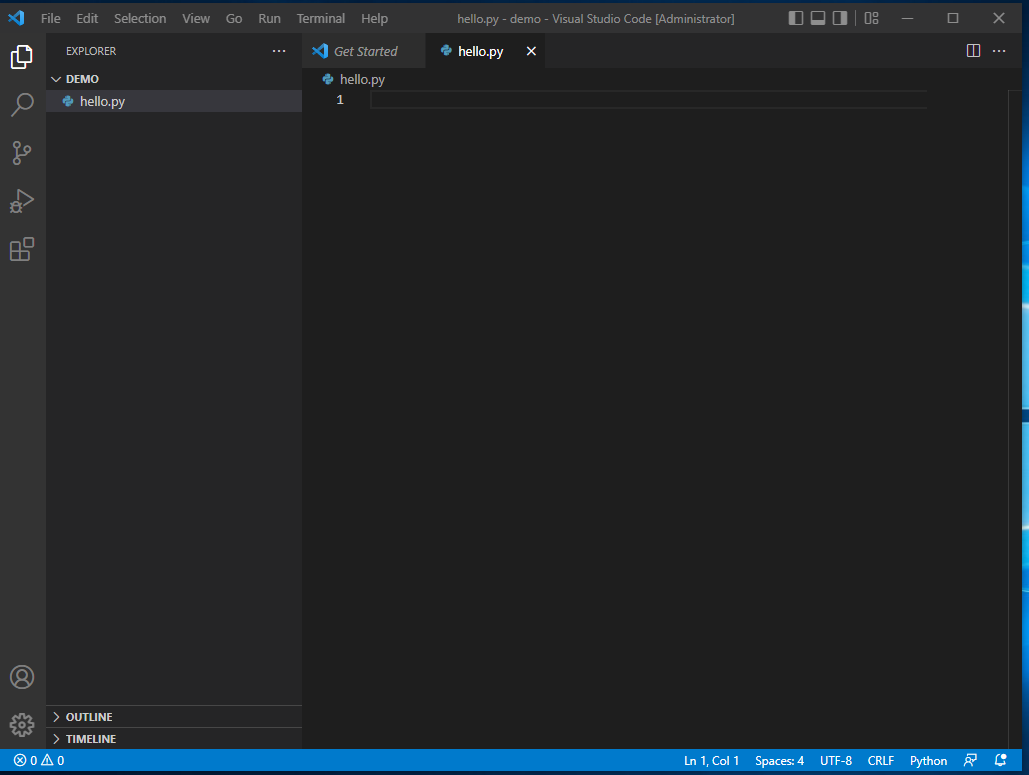This screenshot has height=775, width=1029.
Task: Expand the TIMELINE section
Action: pyautogui.click(x=174, y=739)
